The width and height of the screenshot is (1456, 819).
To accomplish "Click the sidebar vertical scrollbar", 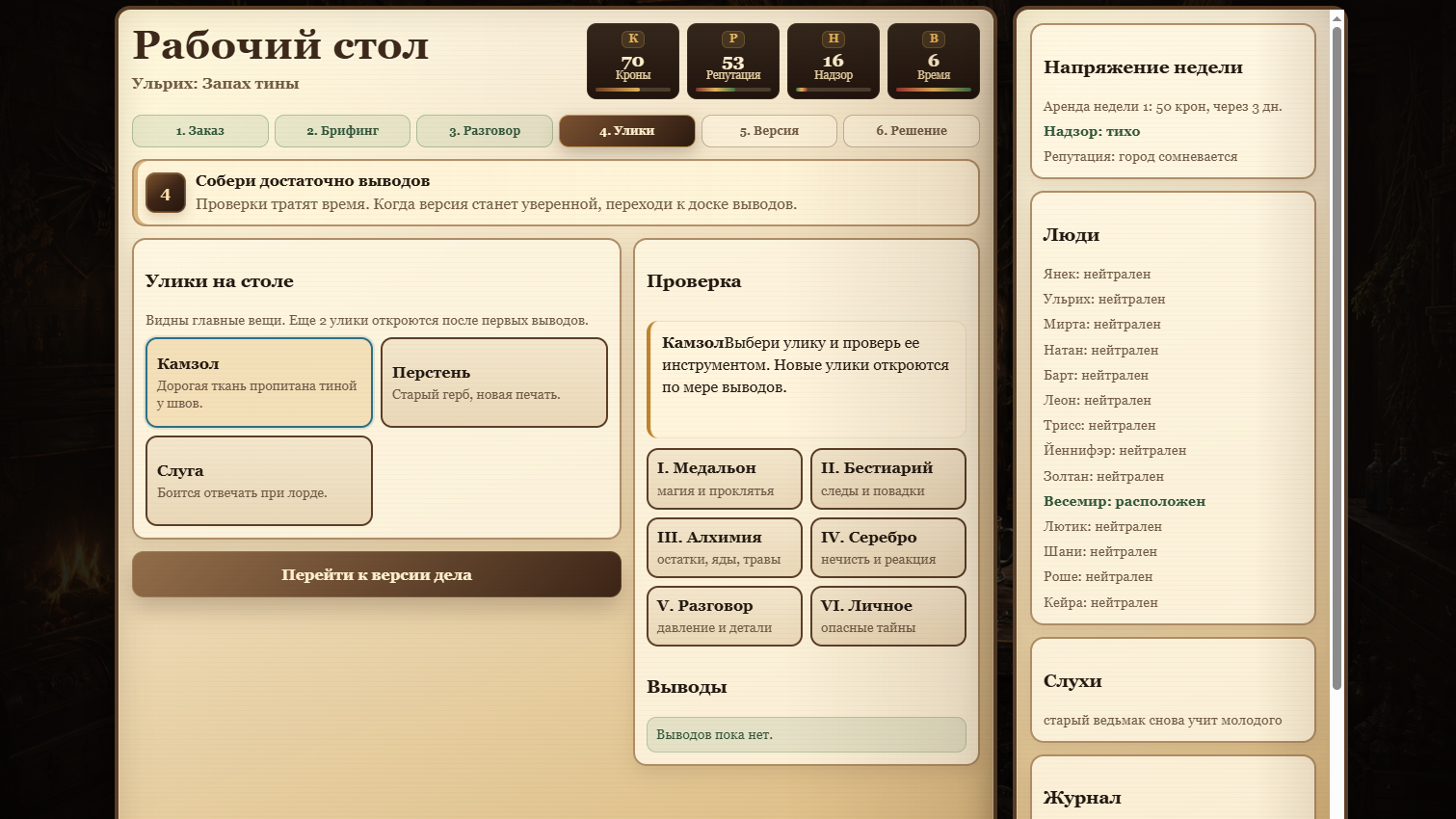I will click(1337, 358).
